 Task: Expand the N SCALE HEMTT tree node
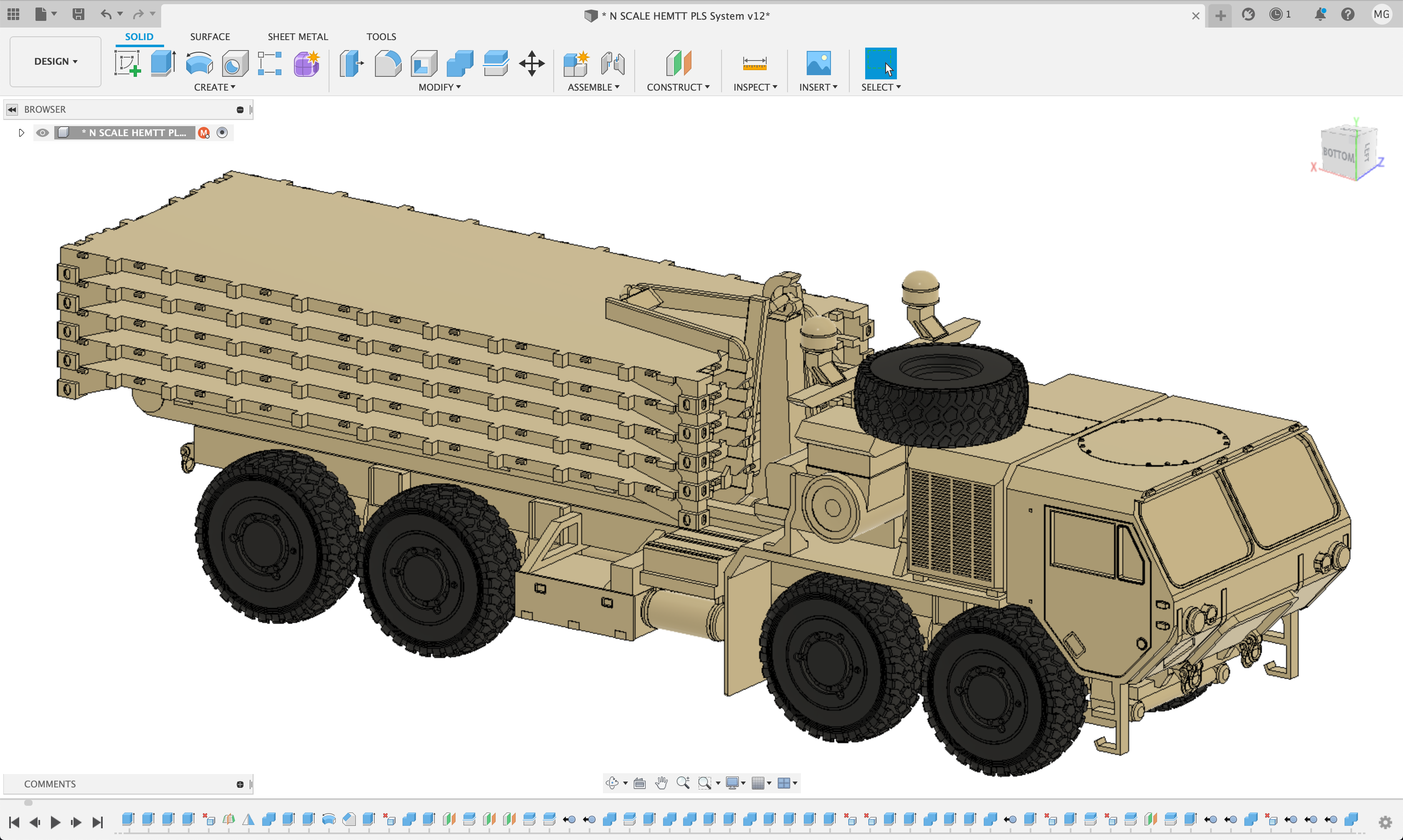pos(22,132)
